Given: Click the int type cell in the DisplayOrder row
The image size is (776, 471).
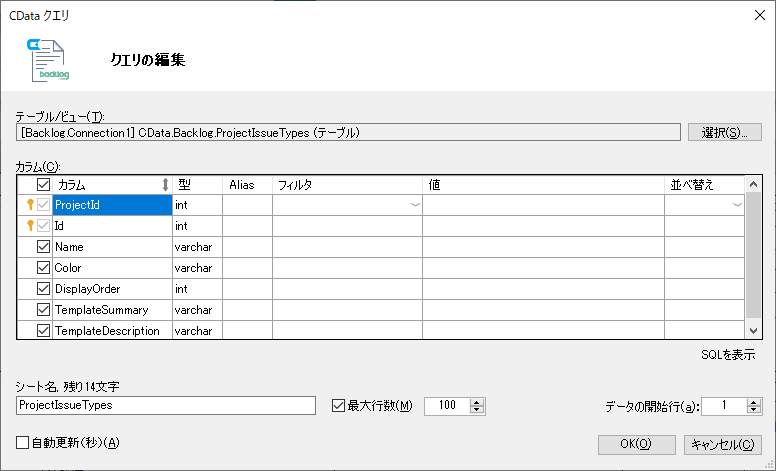Looking at the screenshot, I should tap(197, 289).
